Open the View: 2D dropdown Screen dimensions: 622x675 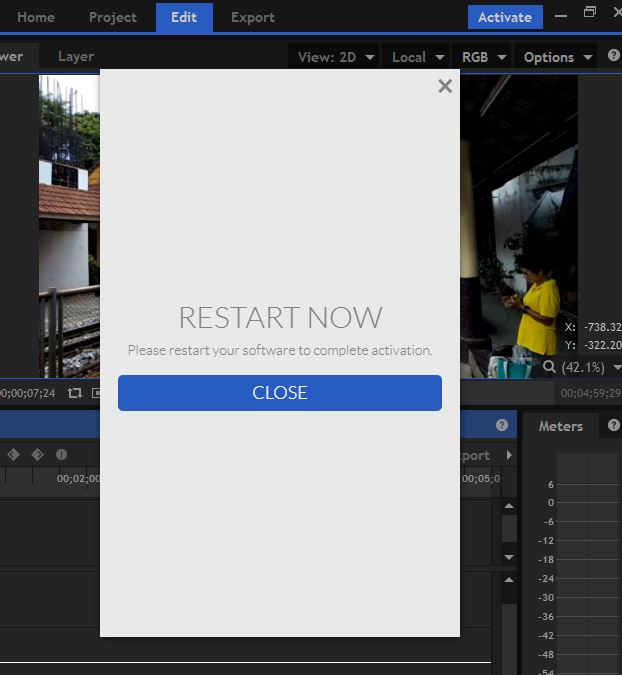click(x=335, y=57)
